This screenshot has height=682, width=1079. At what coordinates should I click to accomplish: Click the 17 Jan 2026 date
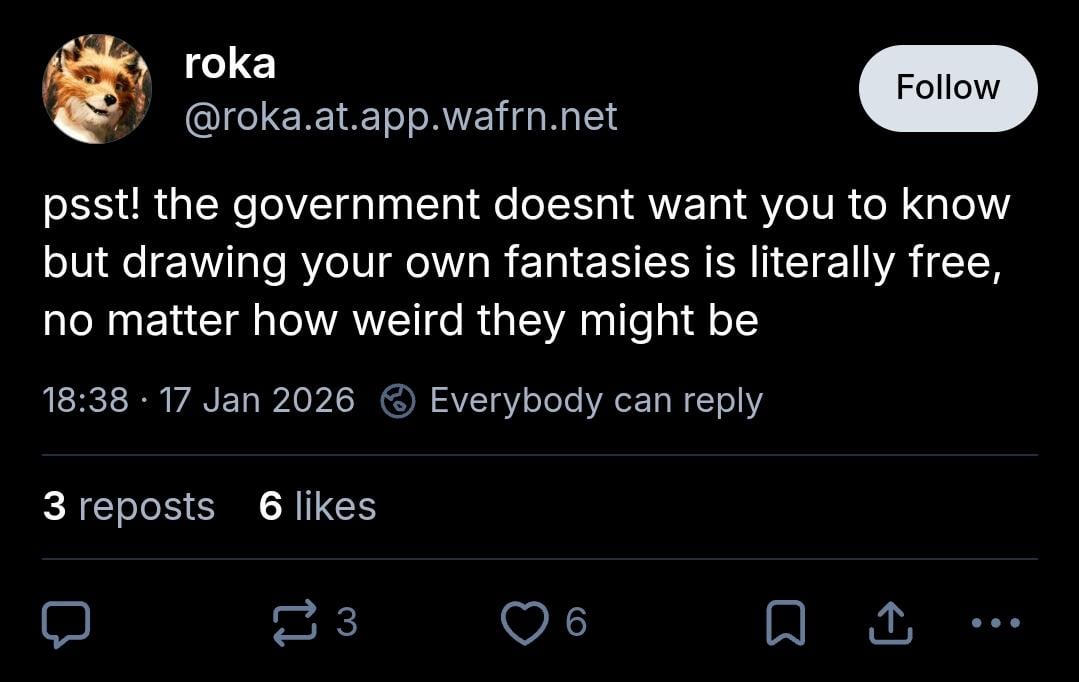click(257, 401)
